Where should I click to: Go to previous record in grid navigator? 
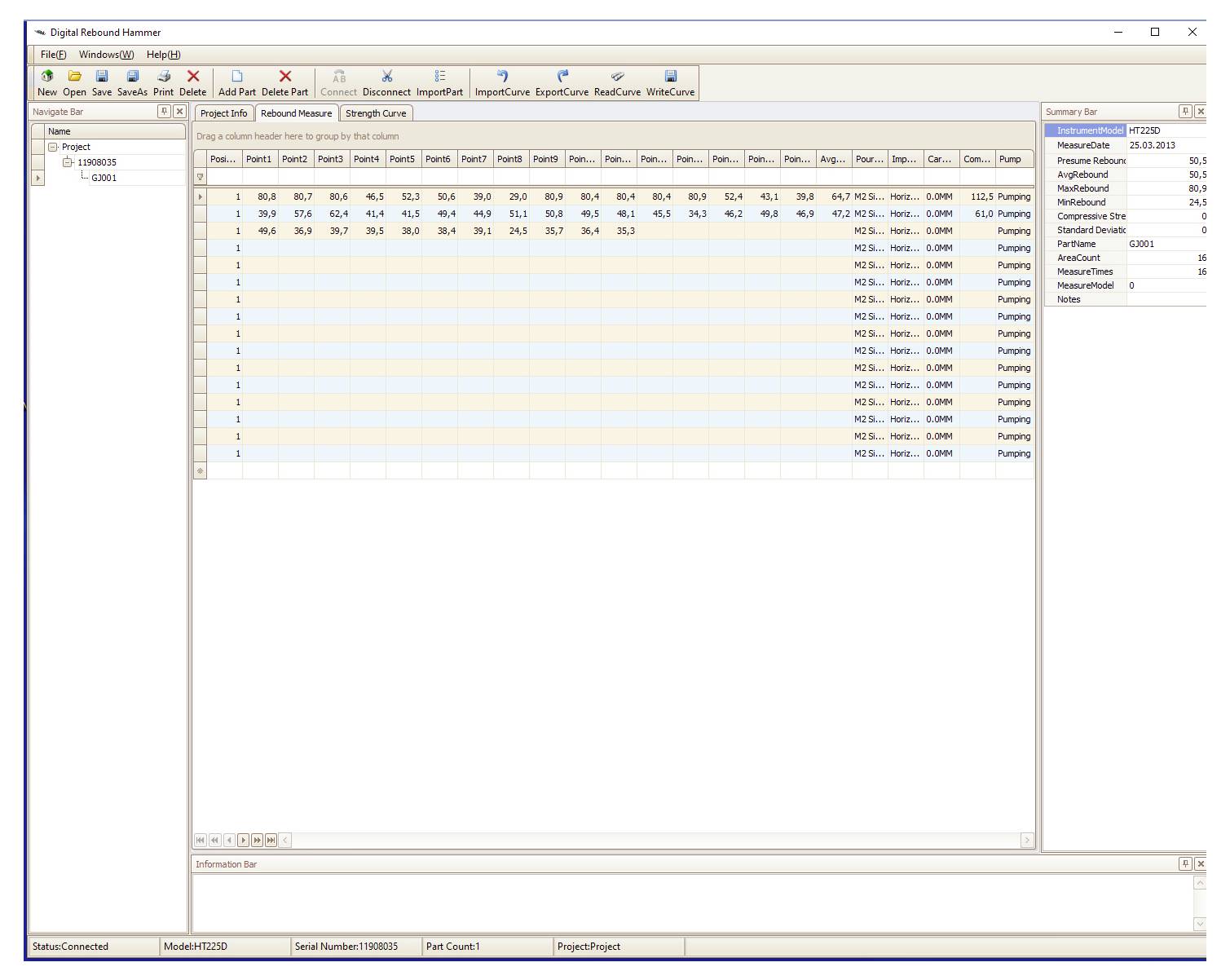point(229,840)
